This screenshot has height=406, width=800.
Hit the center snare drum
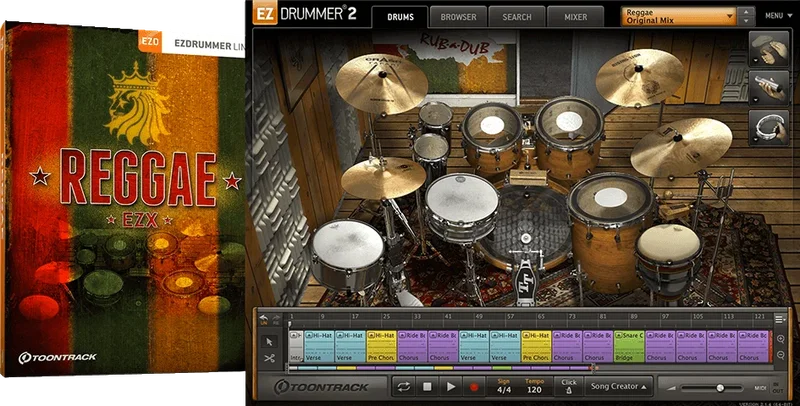(x=462, y=206)
